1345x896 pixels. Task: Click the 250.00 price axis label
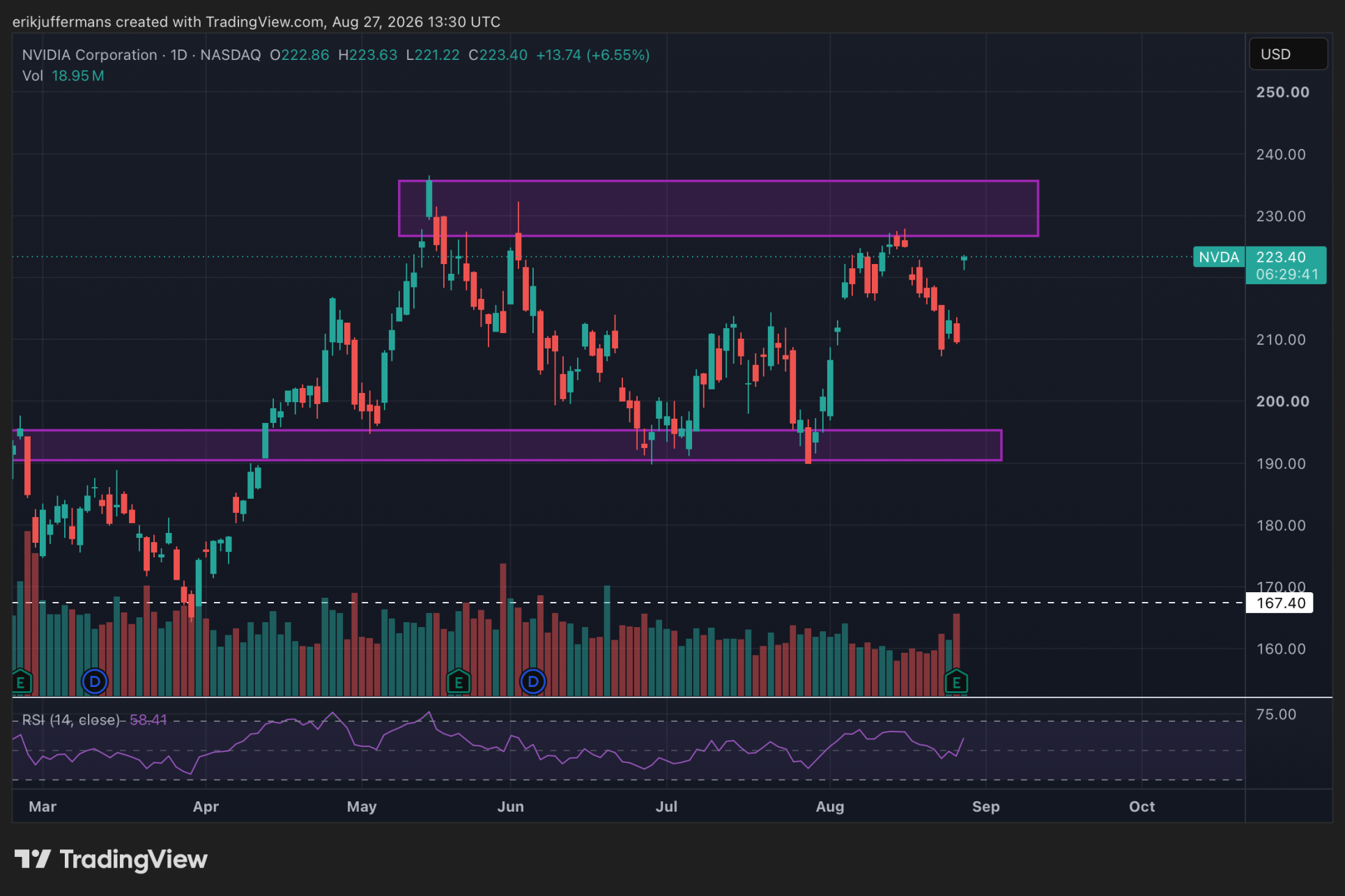click(x=1282, y=92)
